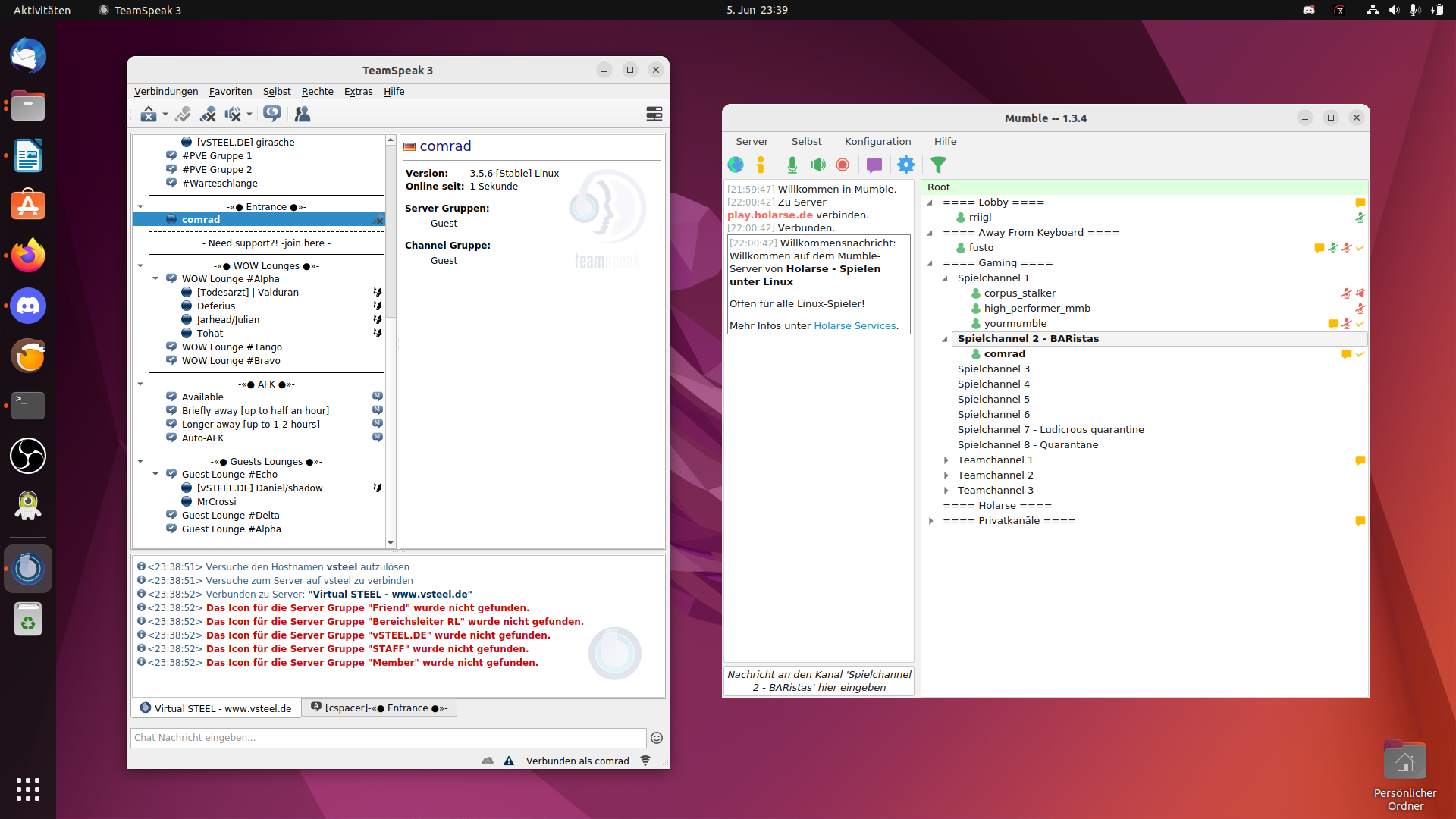Collapse Gaming channel in Mumble

tap(930, 263)
